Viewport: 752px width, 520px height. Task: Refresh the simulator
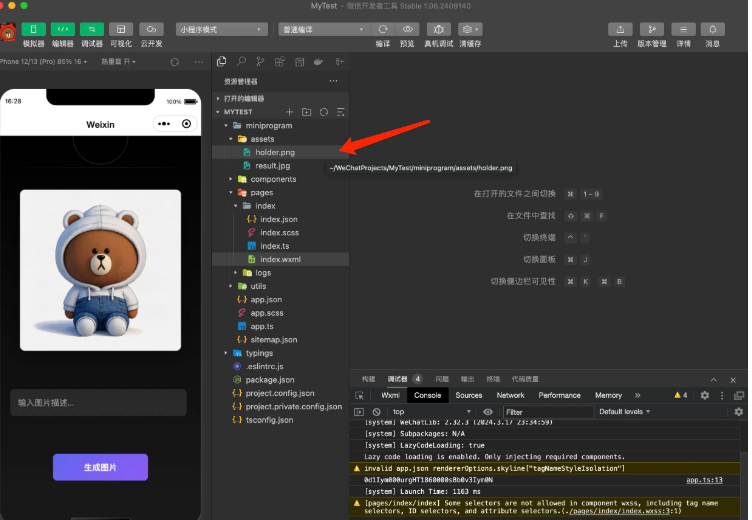pos(175,62)
